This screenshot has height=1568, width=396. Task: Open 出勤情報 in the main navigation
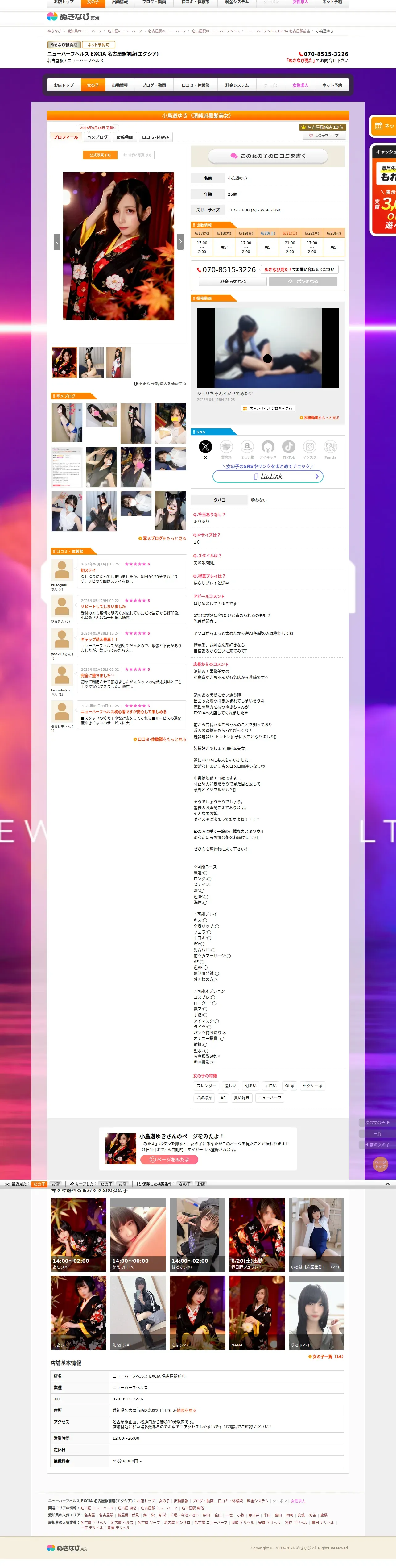pyautogui.click(x=120, y=85)
